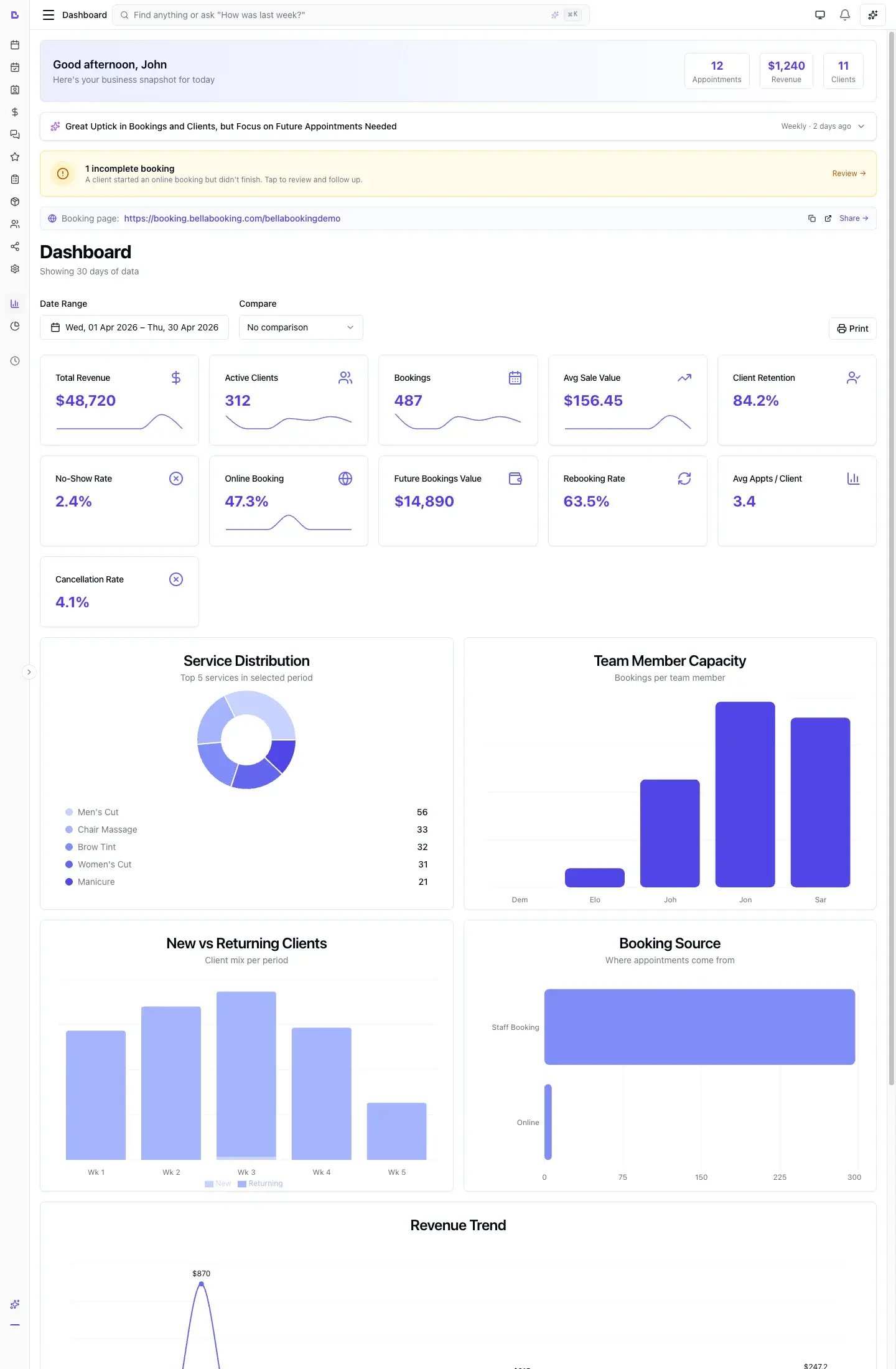Open booking page in new tab icon

click(x=828, y=218)
